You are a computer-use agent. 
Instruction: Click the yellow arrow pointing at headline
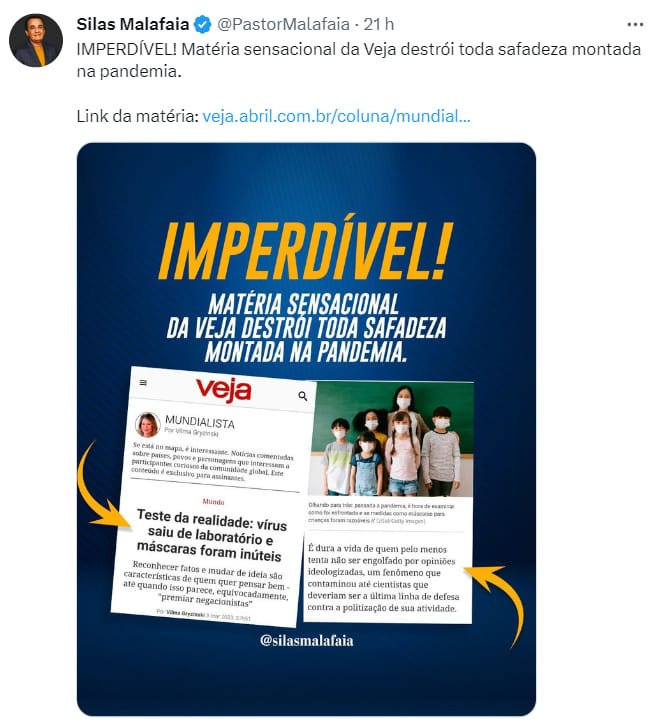[99, 487]
